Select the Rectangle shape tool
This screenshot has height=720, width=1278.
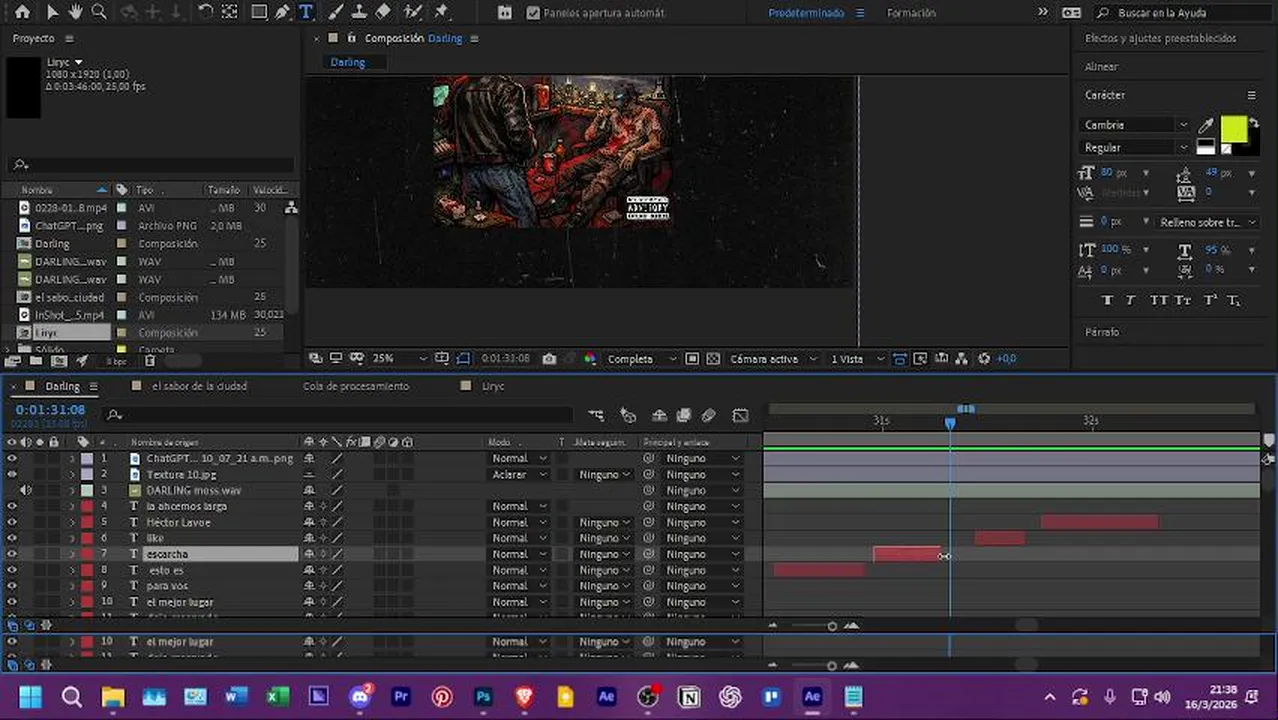coord(259,12)
